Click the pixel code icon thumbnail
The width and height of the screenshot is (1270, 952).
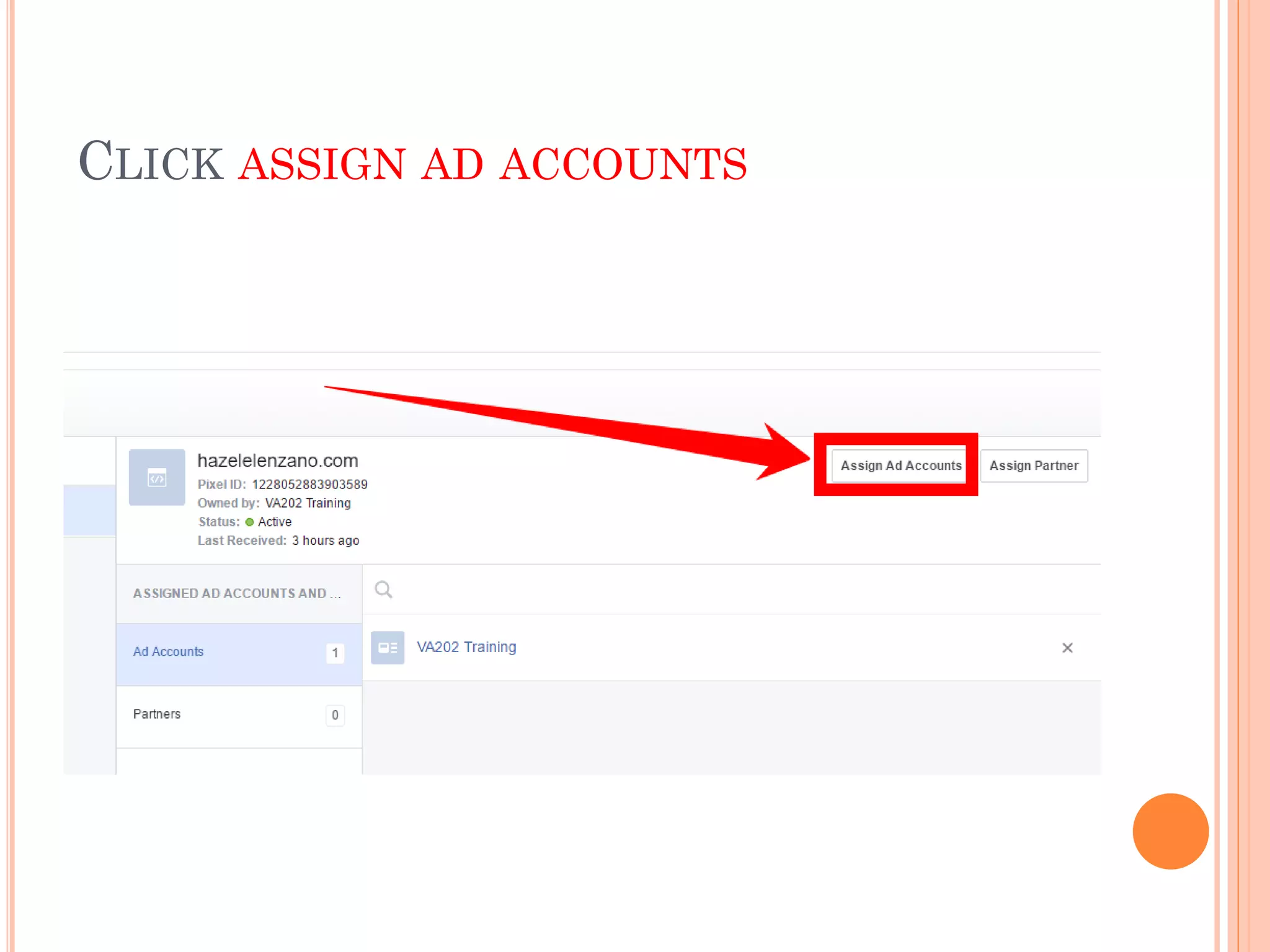tap(157, 477)
